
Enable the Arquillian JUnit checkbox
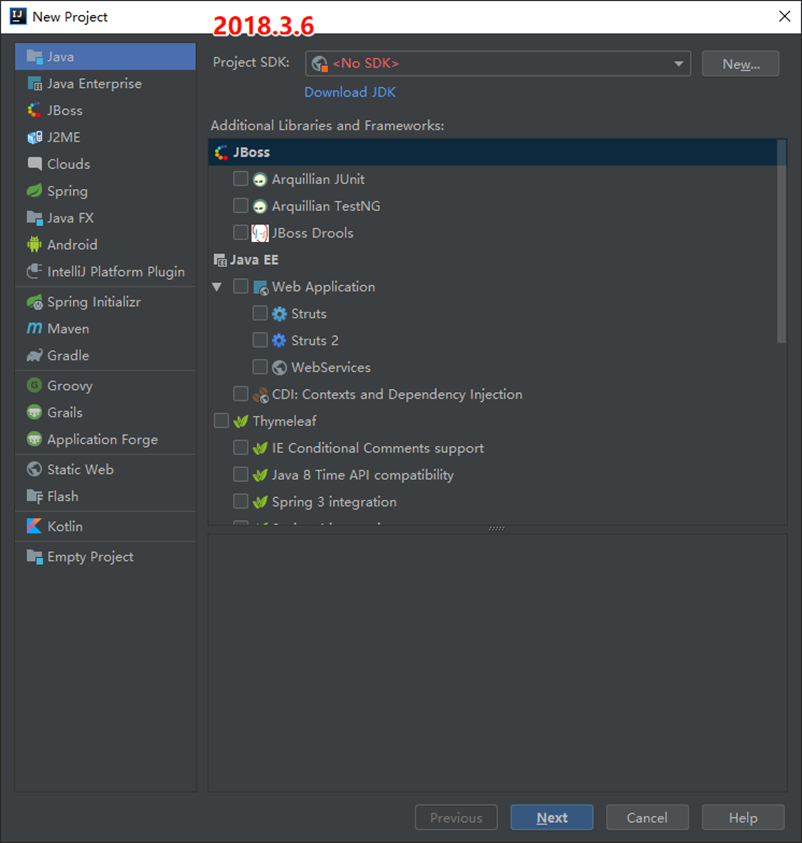(240, 178)
